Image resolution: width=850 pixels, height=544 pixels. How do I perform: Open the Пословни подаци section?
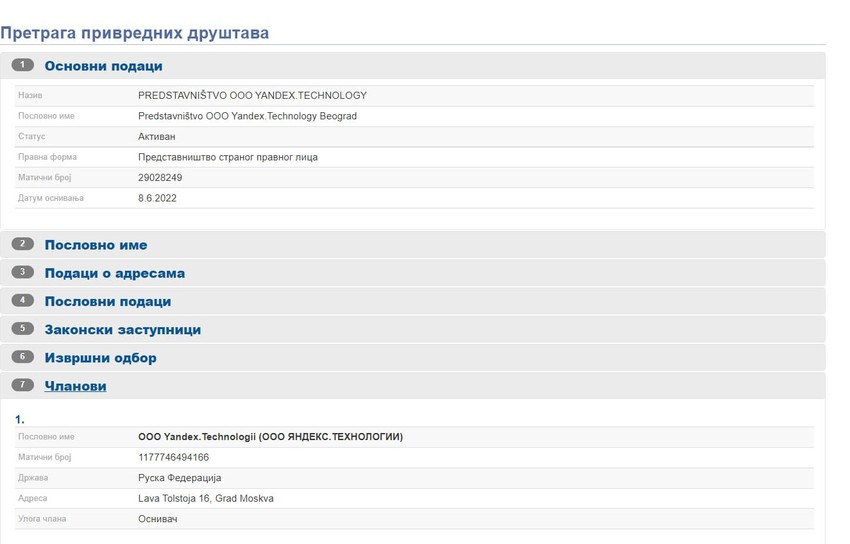click(x=108, y=301)
